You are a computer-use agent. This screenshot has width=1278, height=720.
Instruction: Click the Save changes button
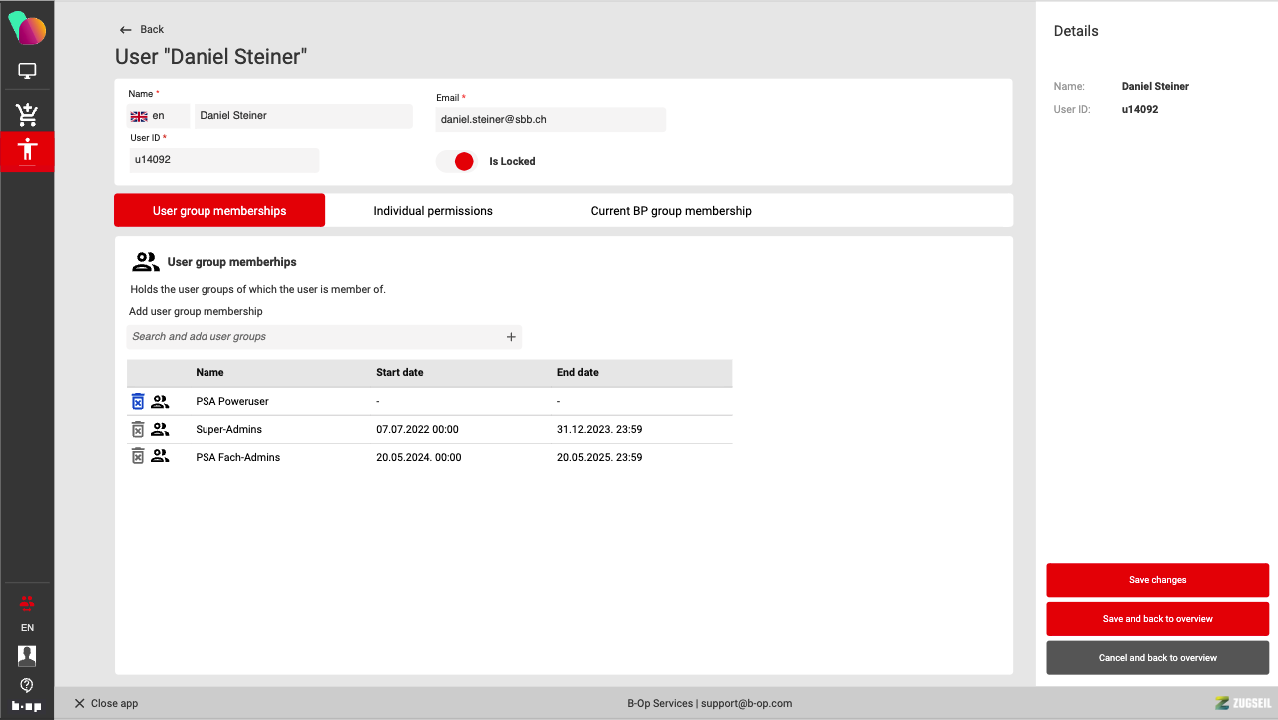[1157, 580]
